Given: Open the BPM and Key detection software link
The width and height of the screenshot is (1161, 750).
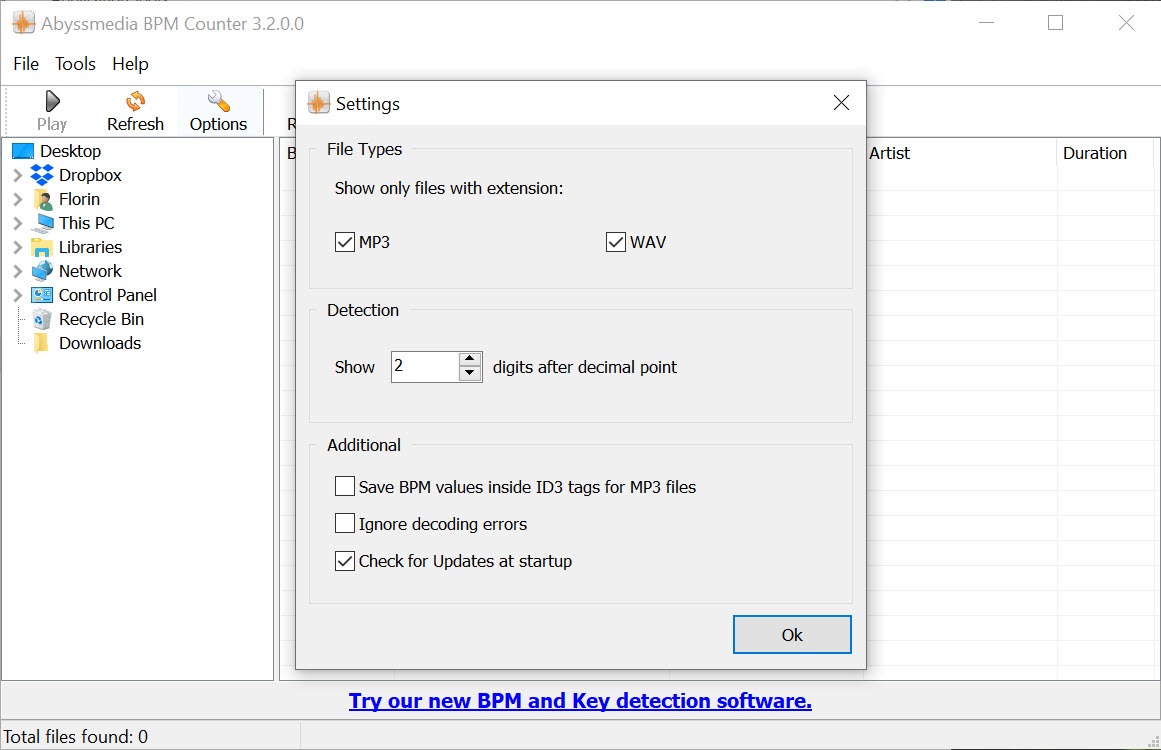Looking at the screenshot, I should 580,701.
